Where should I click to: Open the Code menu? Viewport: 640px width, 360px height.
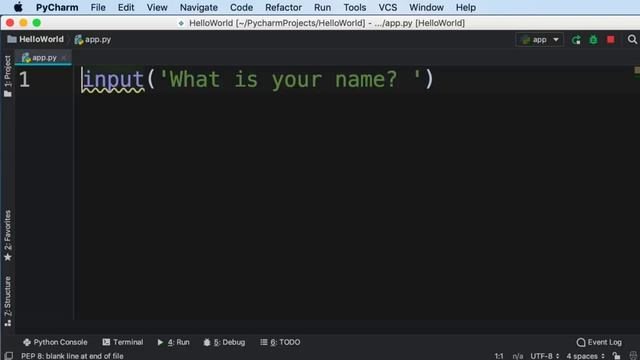tap(241, 7)
